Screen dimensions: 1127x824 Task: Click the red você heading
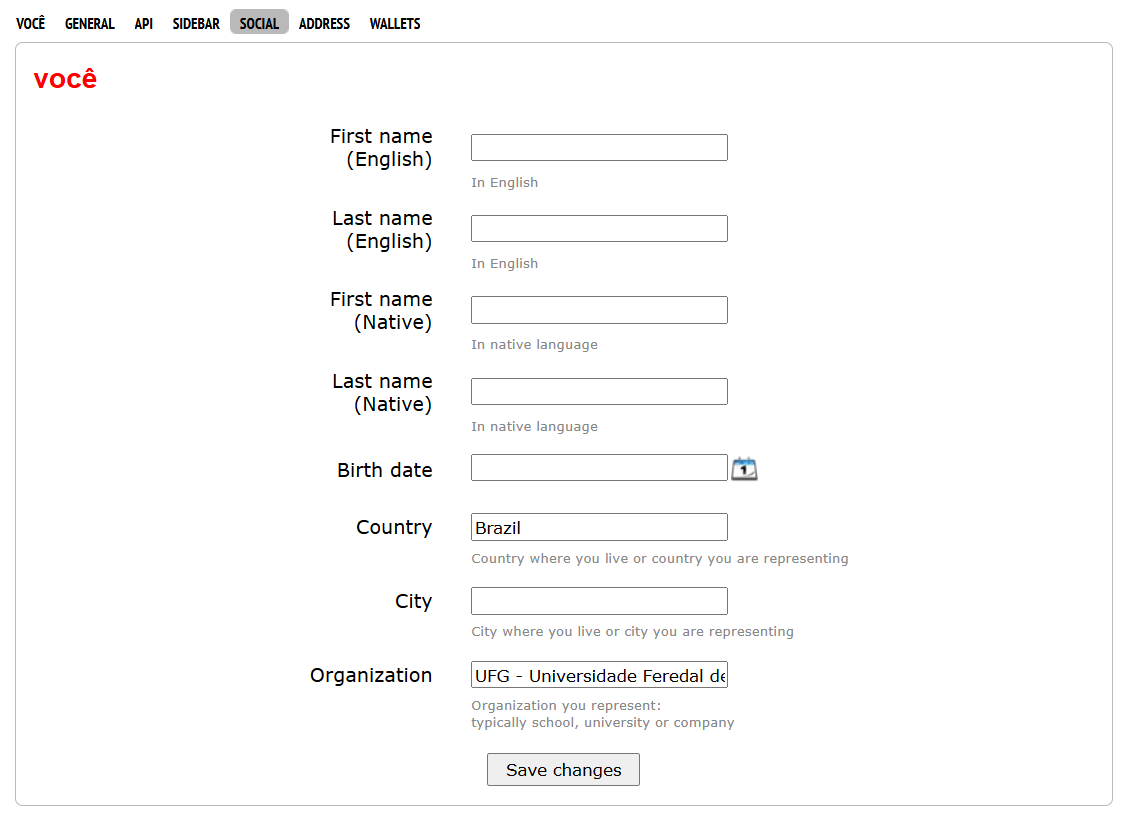point(65,79)
